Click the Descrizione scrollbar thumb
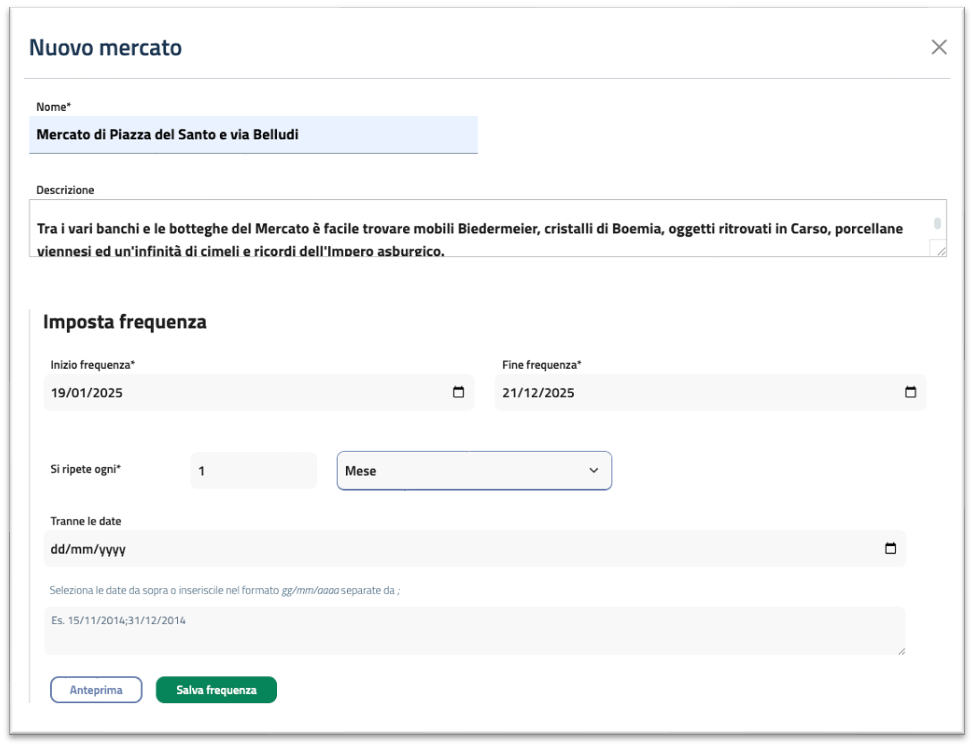972x745 pixels. [937, 223]
